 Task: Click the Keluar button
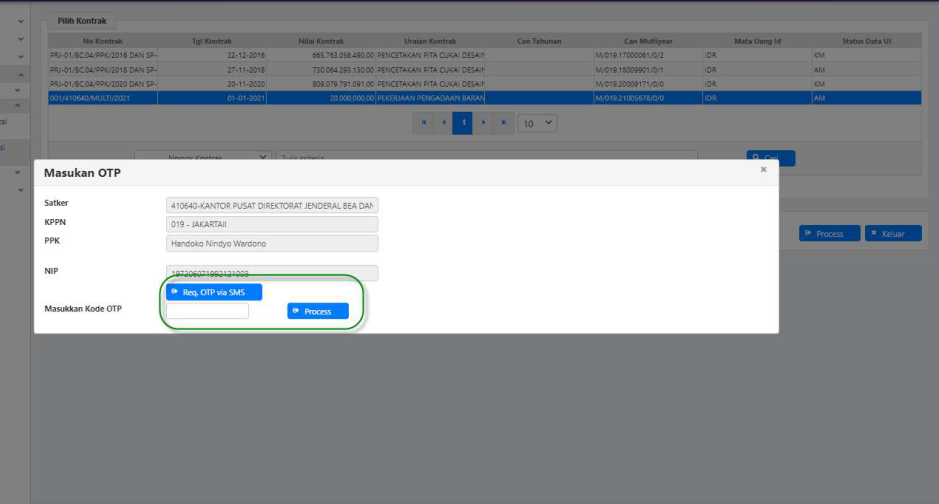(x=893, y=233)
